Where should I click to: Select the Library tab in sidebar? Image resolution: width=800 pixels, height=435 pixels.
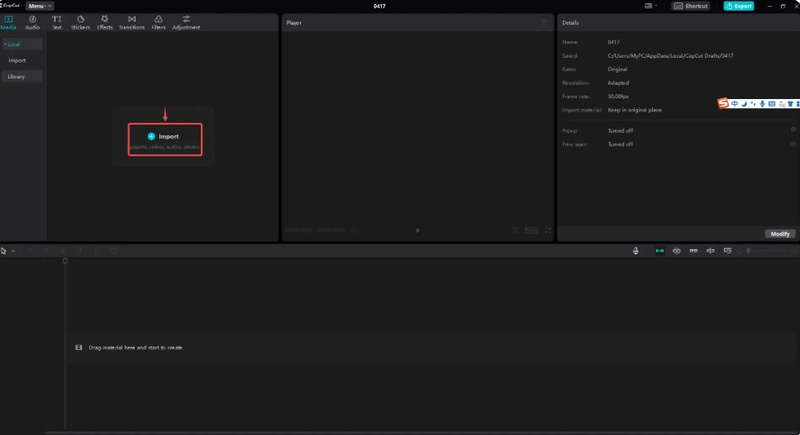click(17, 76)
